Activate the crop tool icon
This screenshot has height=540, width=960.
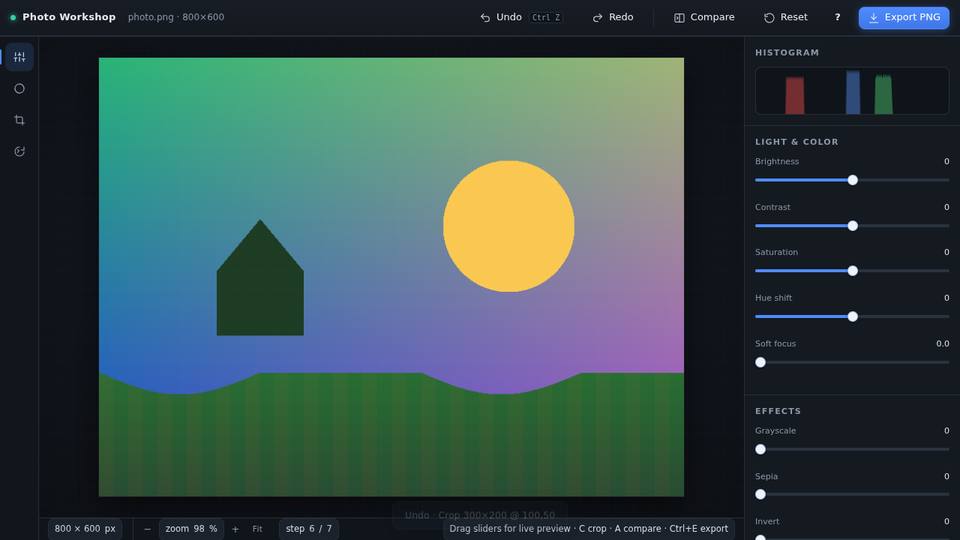coord(20,120)
